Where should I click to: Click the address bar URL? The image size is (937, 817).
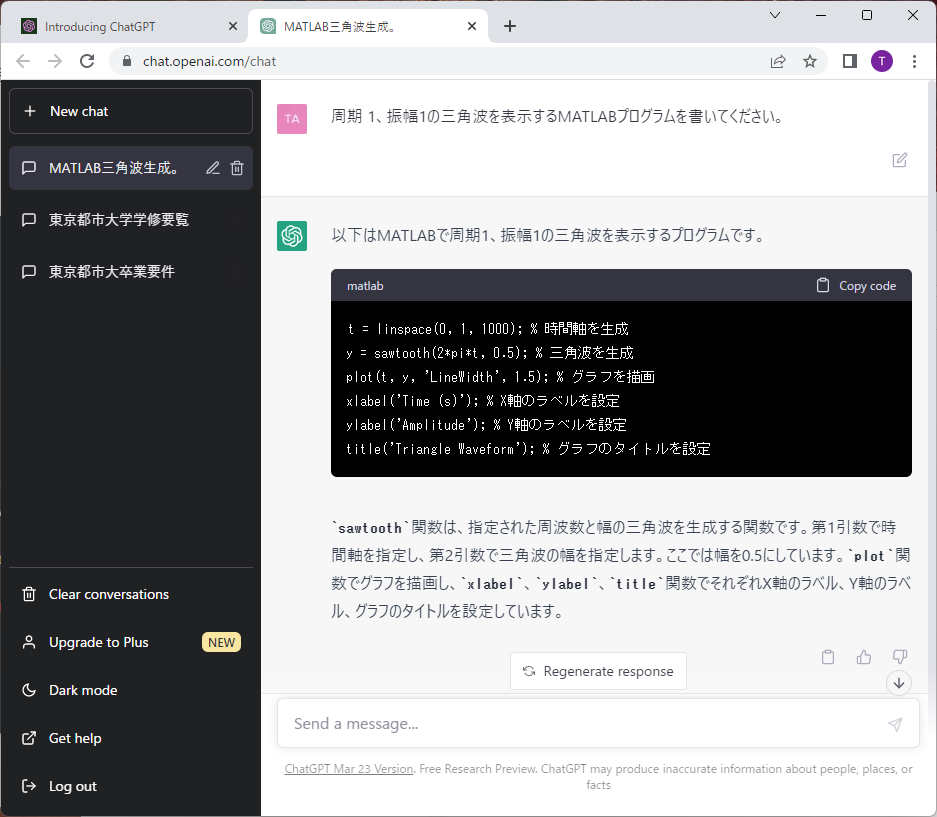pos(209,62)
